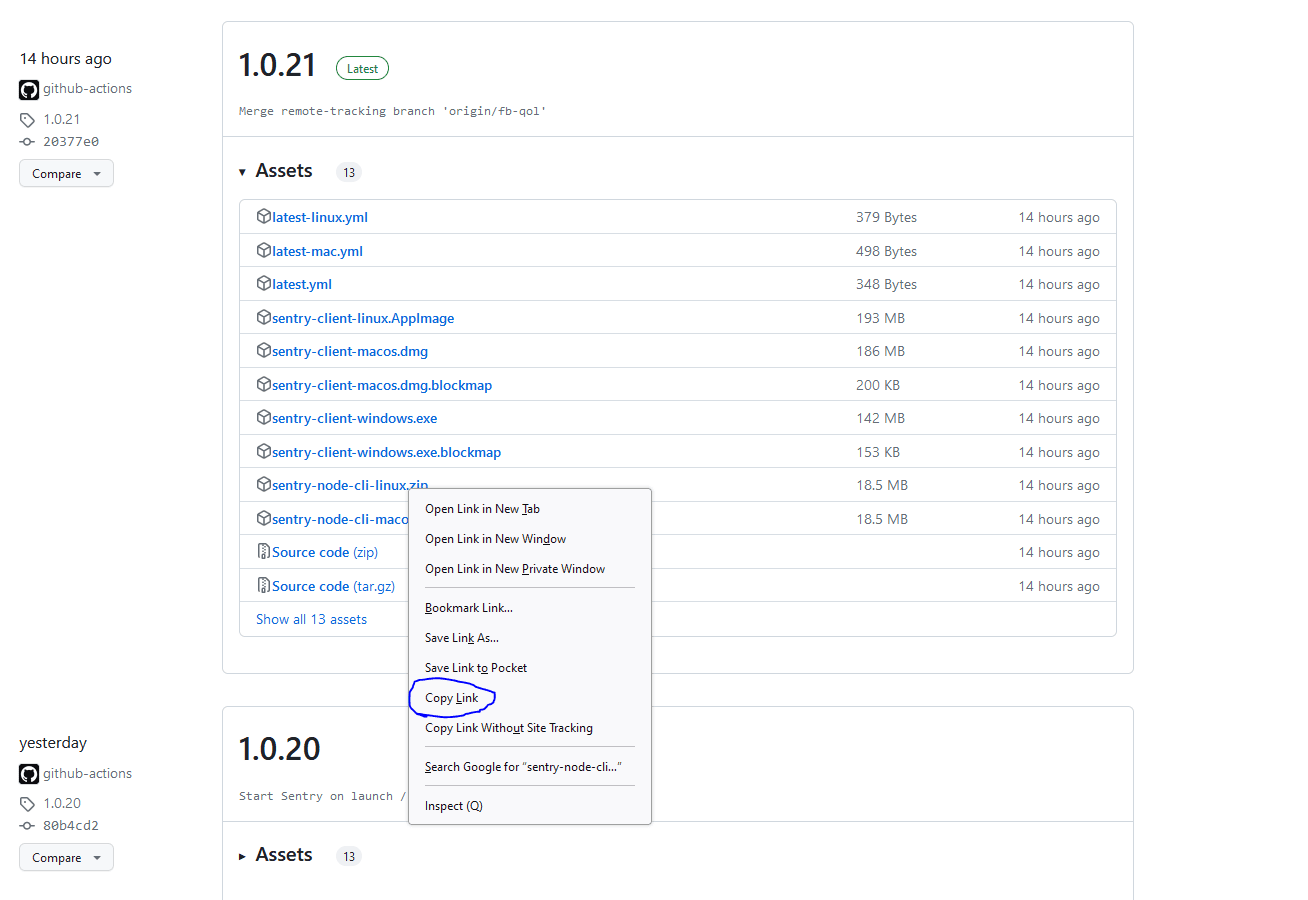The height and width of the screenshot is (900, 1308).
Task: Click GitHub avatar icon for 1.0.20 release author
Action: 29,774
